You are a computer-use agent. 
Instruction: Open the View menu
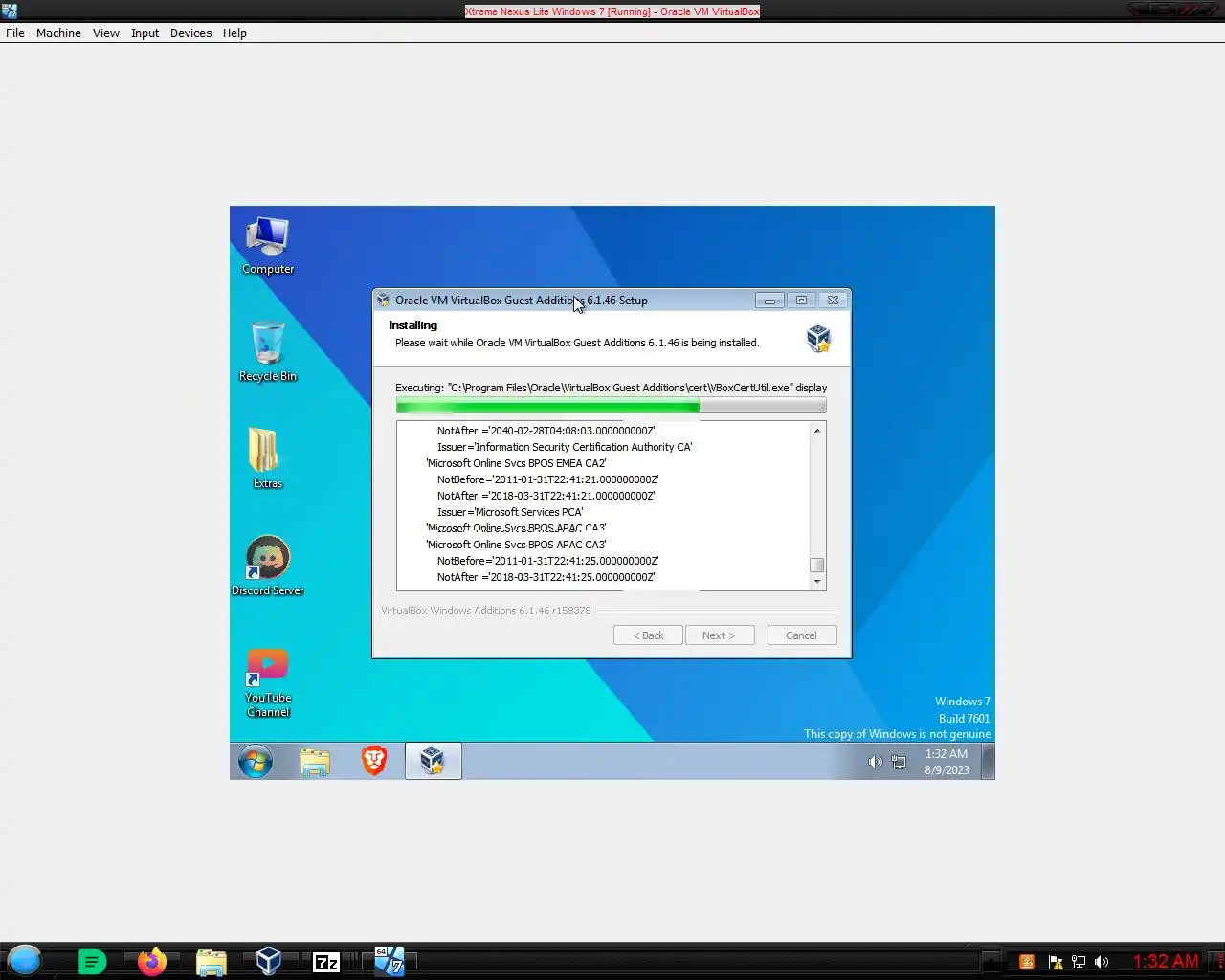(106, 33)
